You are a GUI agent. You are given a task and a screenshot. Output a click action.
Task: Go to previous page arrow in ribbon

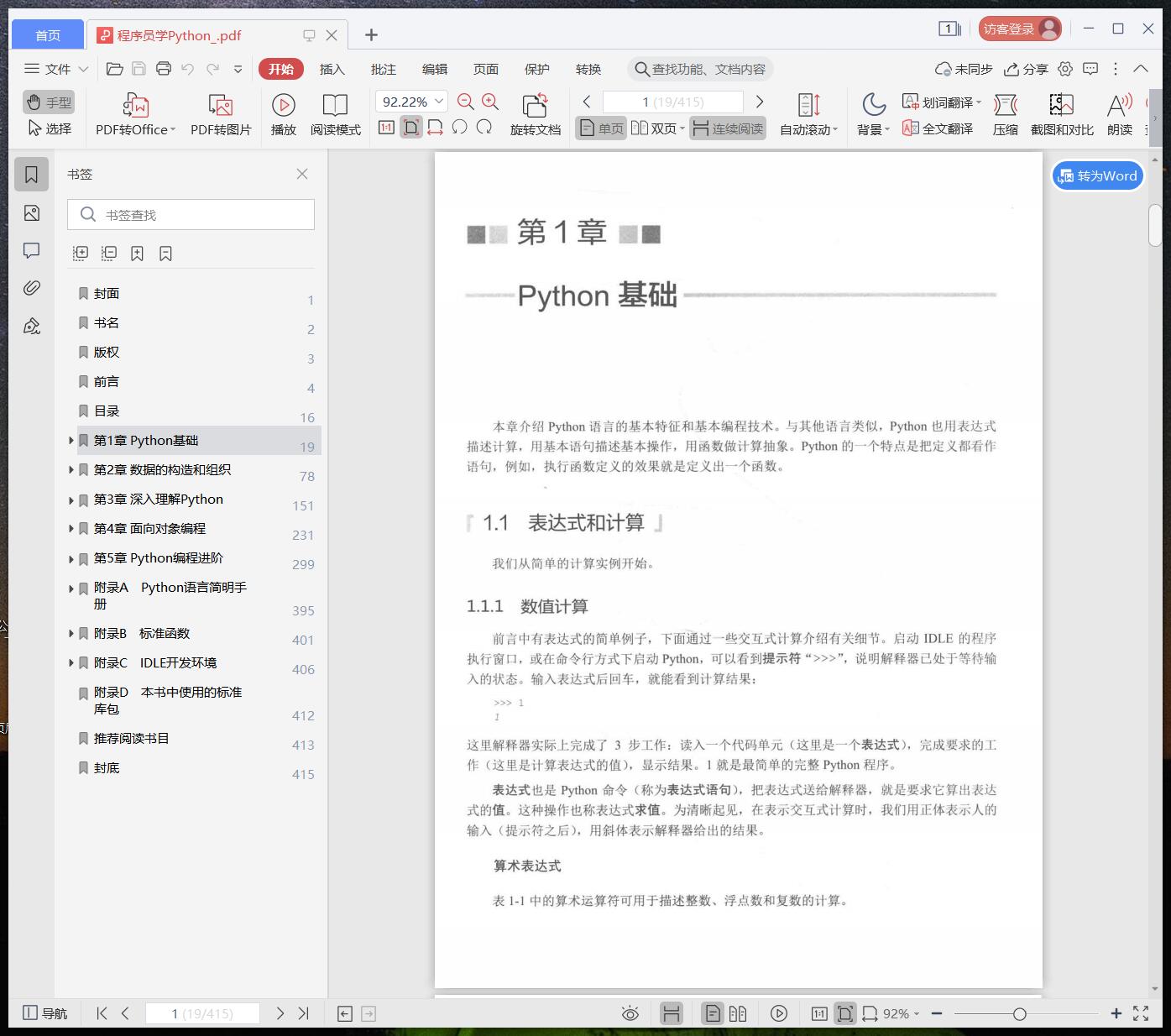[587, 102]
